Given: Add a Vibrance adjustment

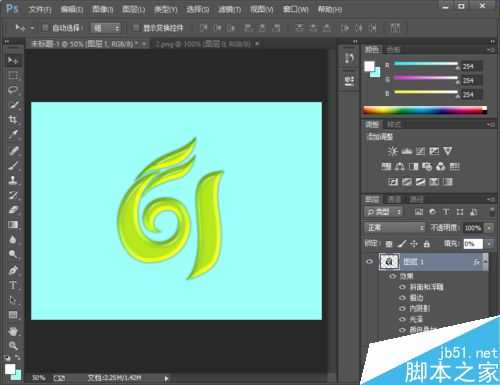Looking at the screenshot, I should pos(448,151).
